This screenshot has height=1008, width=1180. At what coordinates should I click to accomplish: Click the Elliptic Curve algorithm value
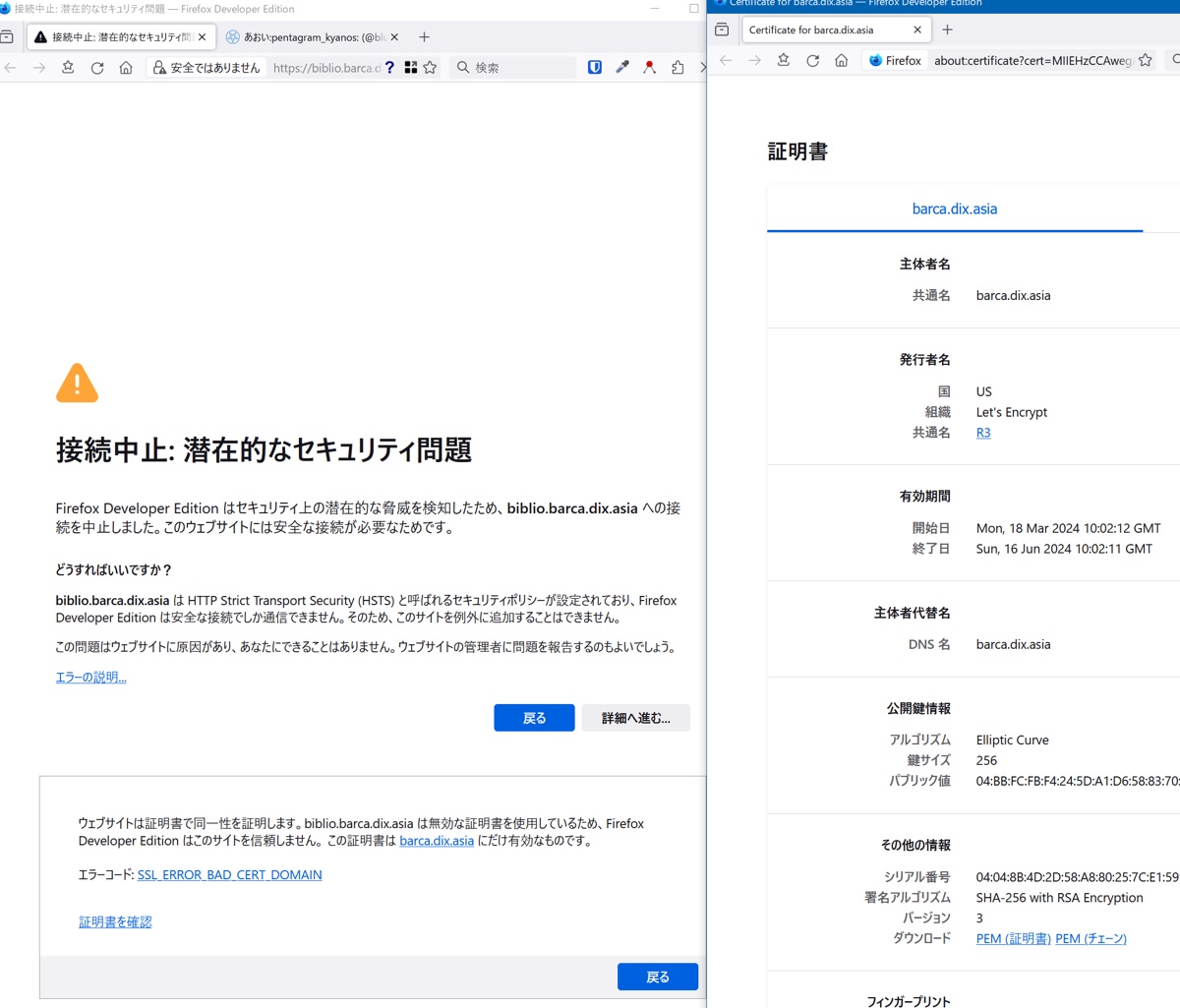pyautogui.click(x=1013, y=741)
